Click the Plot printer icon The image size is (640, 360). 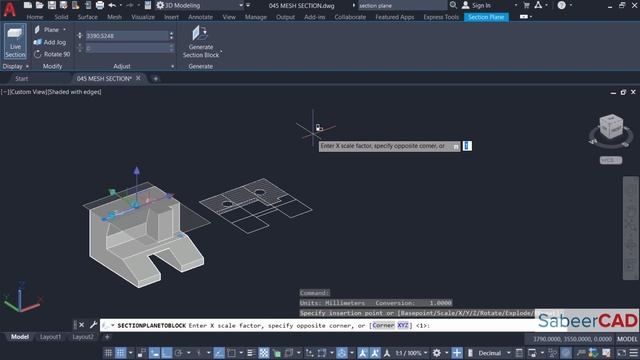point(100,5)
